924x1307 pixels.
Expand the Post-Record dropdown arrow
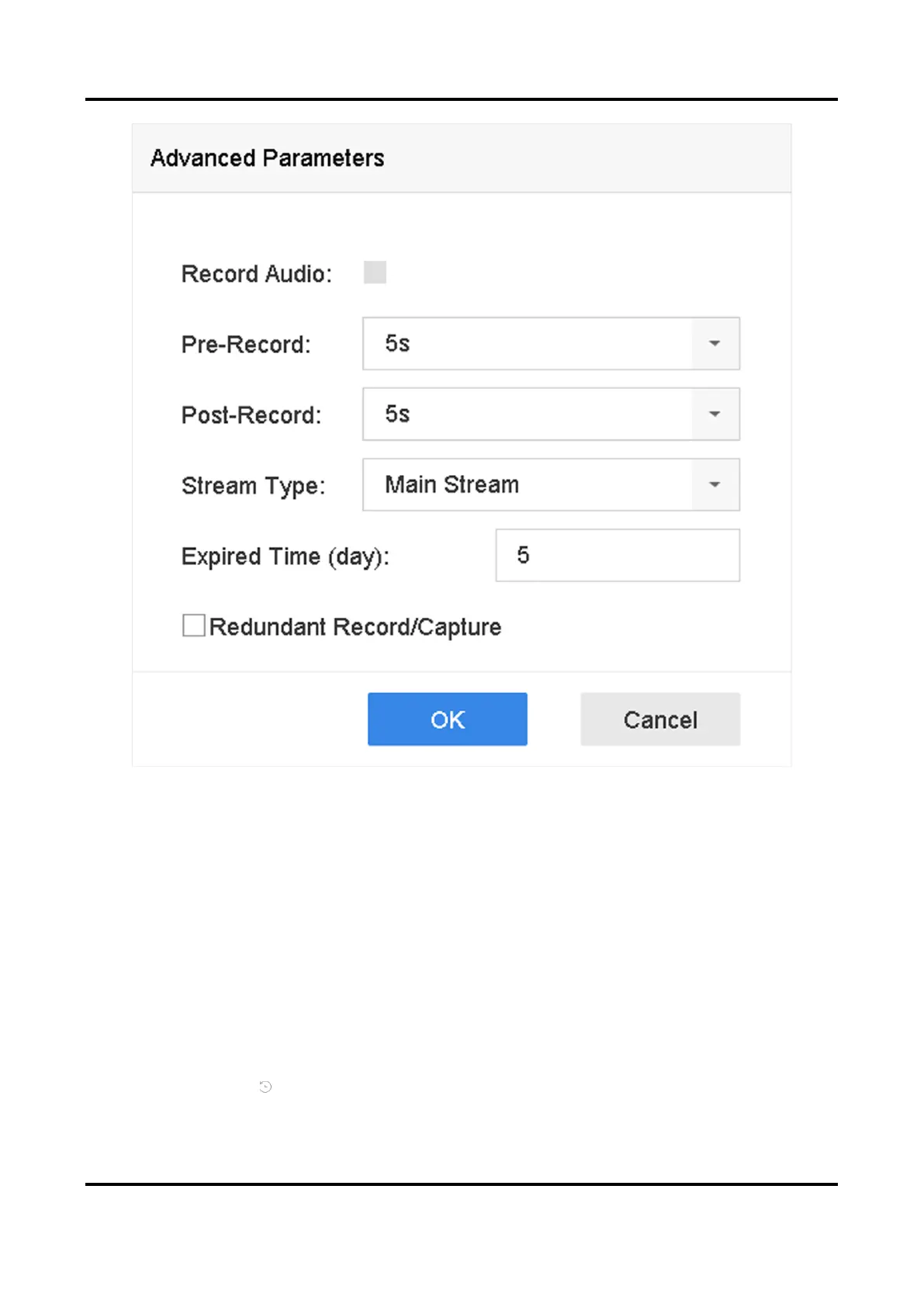(x=715, y=414)
